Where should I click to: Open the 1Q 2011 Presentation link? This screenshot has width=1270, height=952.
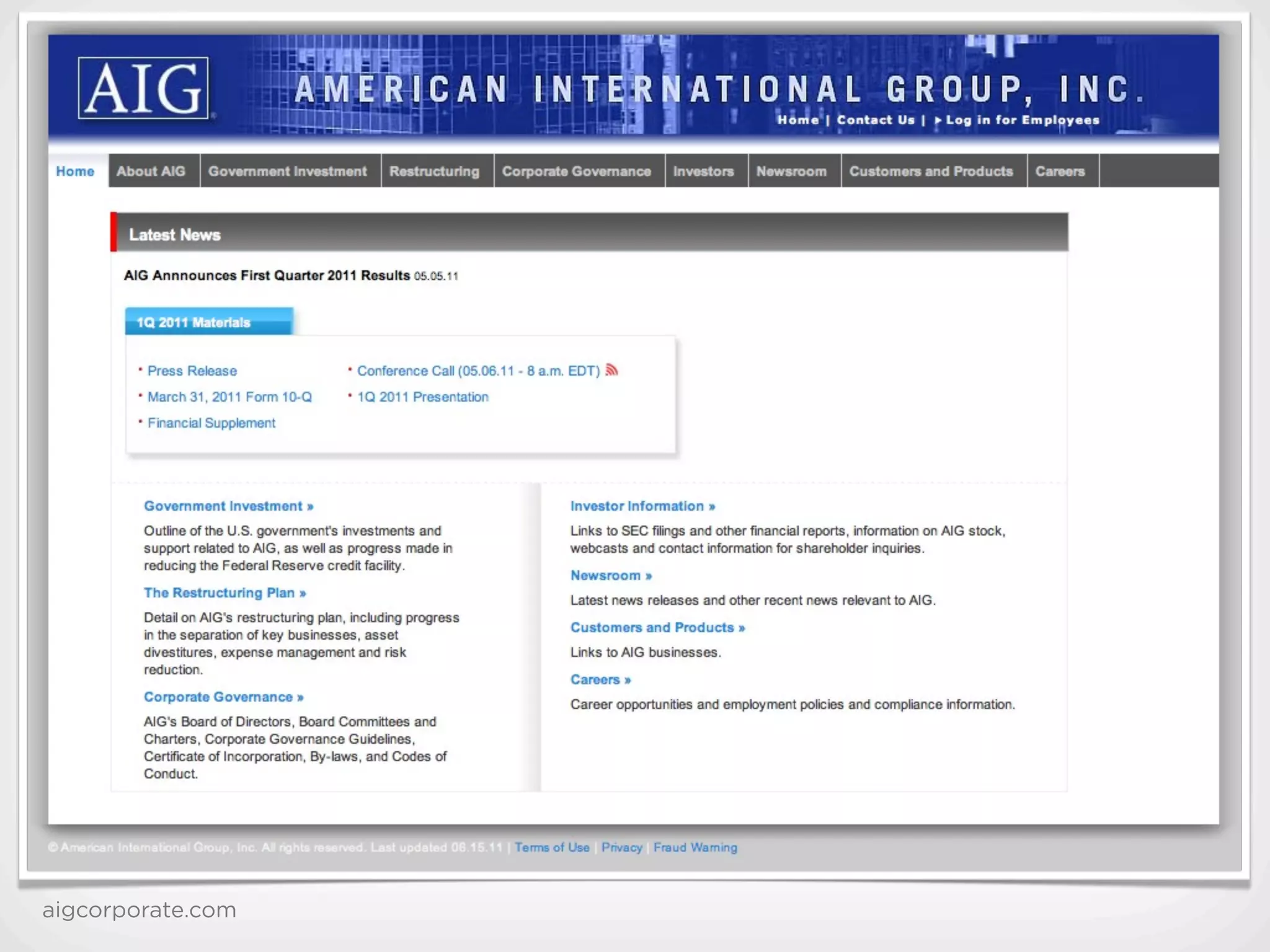pos(423,397)
